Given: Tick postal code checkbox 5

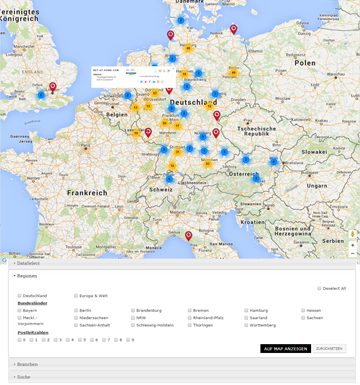Looking at the screenshot, I should pyautogui.click(x=80, y=340).
